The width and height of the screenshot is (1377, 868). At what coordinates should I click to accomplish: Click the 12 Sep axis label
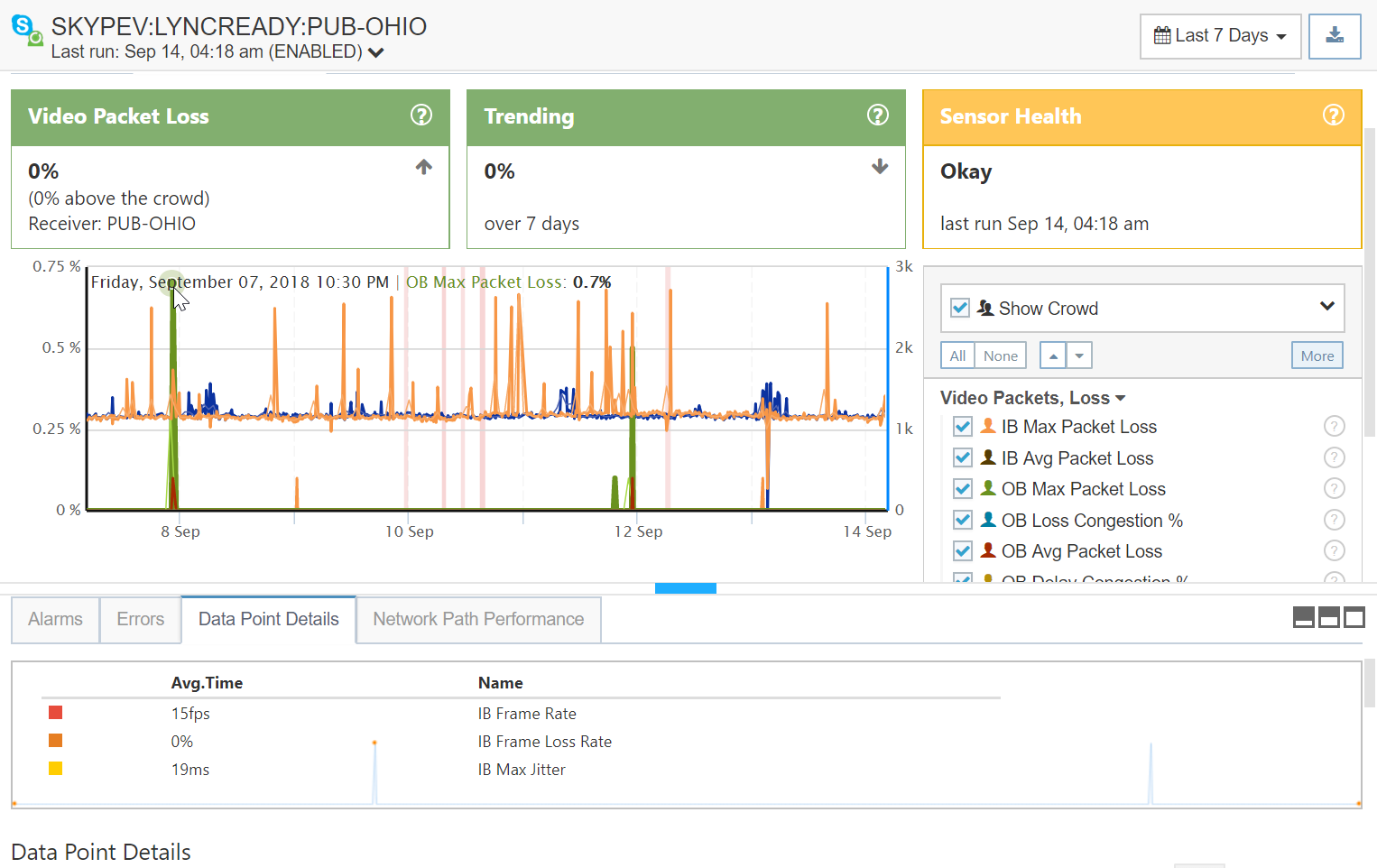(638, 531)
